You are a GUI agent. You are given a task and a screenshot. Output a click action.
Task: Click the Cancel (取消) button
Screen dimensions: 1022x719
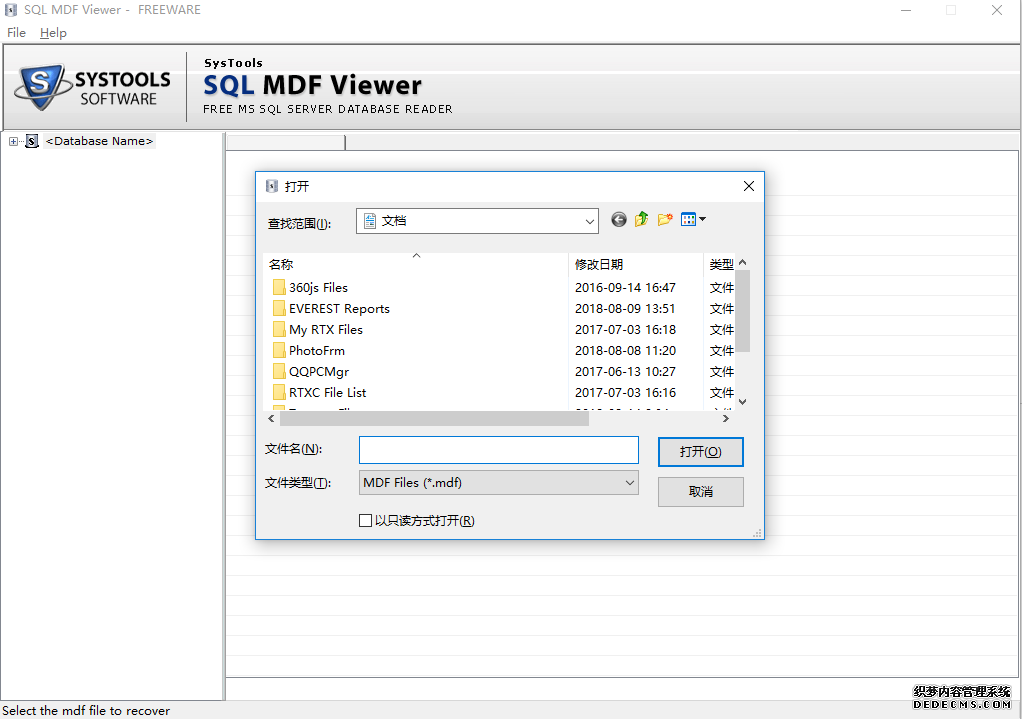click(x=701, y=492)
